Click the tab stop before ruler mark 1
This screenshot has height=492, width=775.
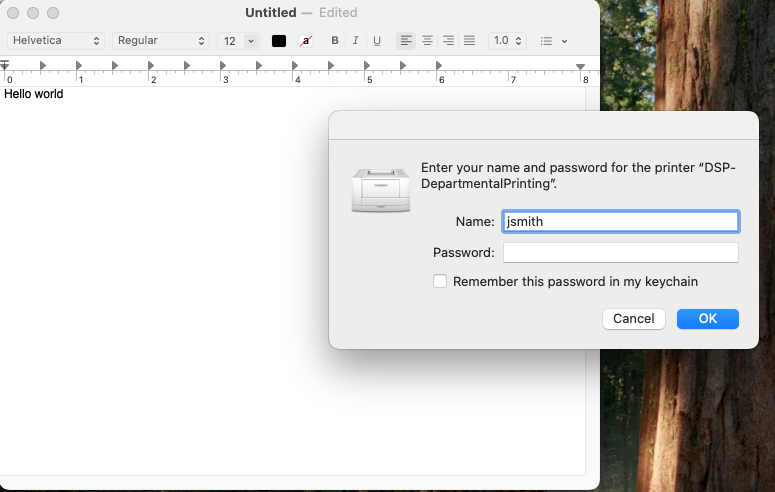[x=43, y=65]
